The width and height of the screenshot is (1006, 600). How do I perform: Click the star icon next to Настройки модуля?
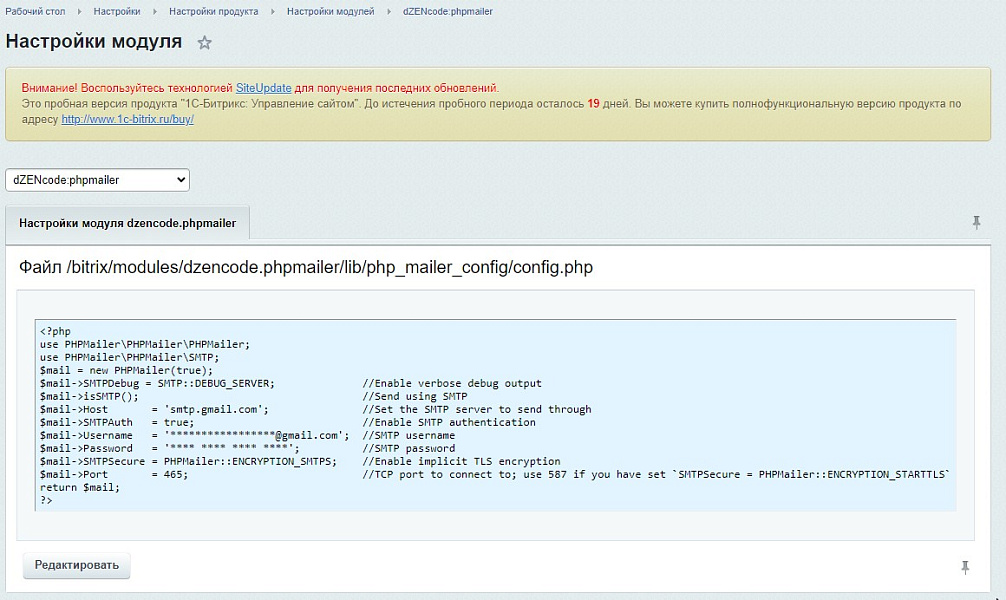tap(204, 42)
